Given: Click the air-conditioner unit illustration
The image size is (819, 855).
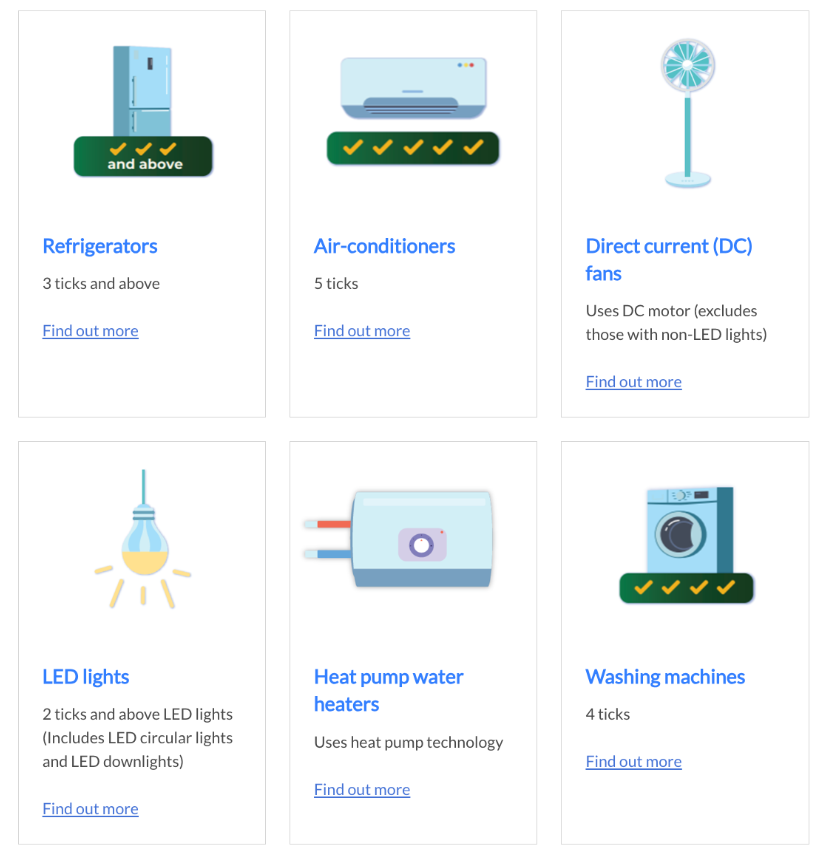Looking at the screenshot, I should point(413,88).
